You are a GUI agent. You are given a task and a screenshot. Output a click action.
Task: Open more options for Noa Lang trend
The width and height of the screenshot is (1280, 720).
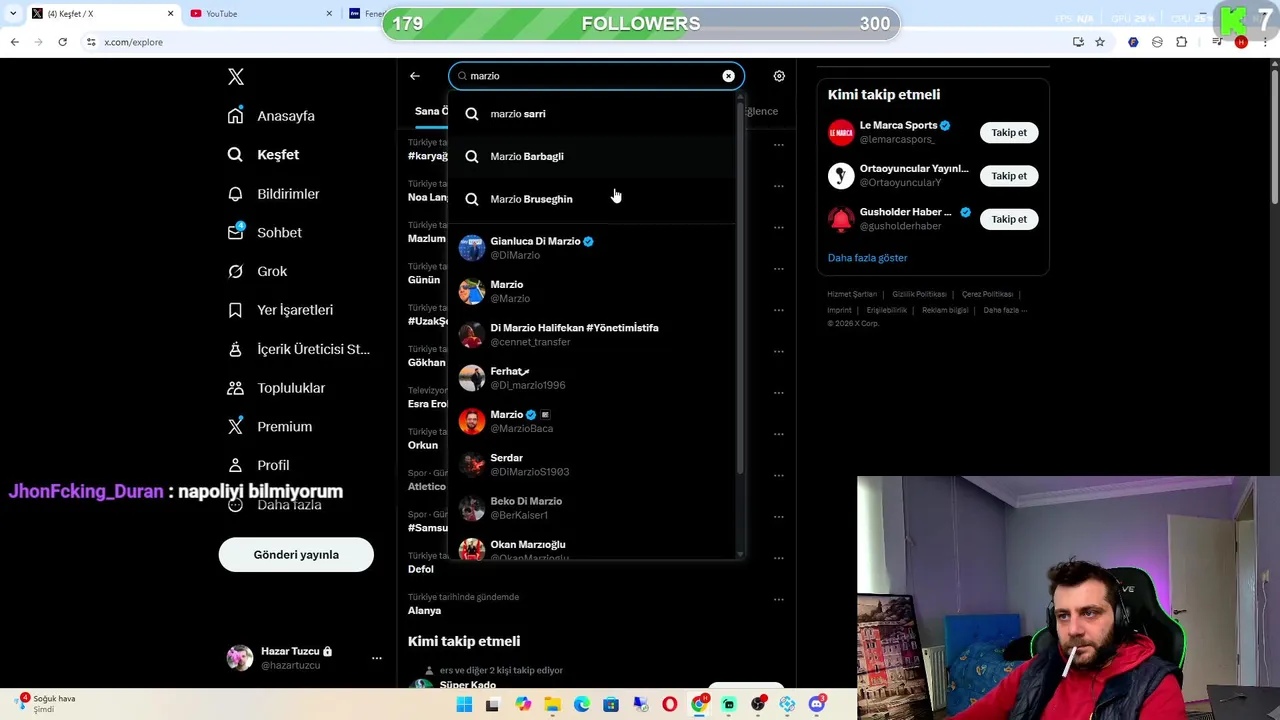[779, 186]
